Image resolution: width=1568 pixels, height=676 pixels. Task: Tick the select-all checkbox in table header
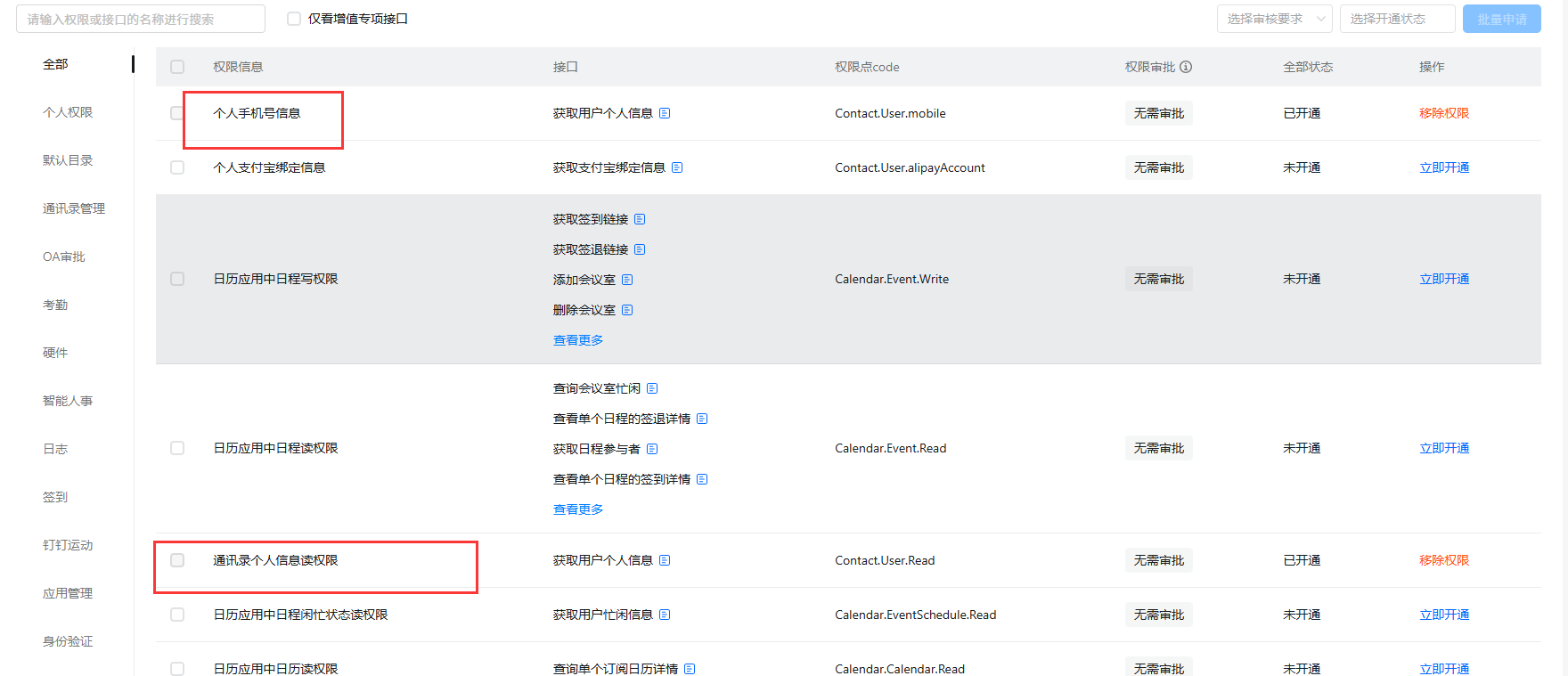tap(177, 67)
